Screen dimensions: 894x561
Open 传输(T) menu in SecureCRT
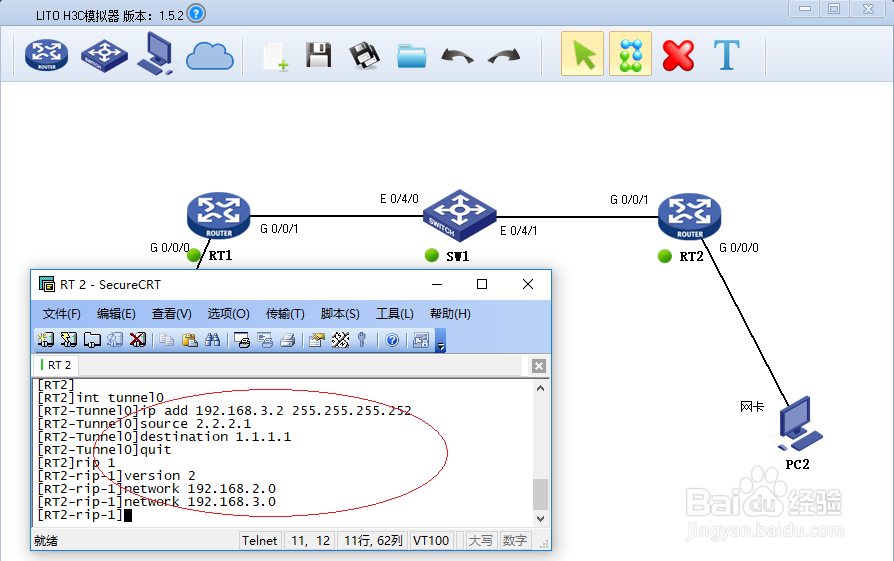pos(285,314)
